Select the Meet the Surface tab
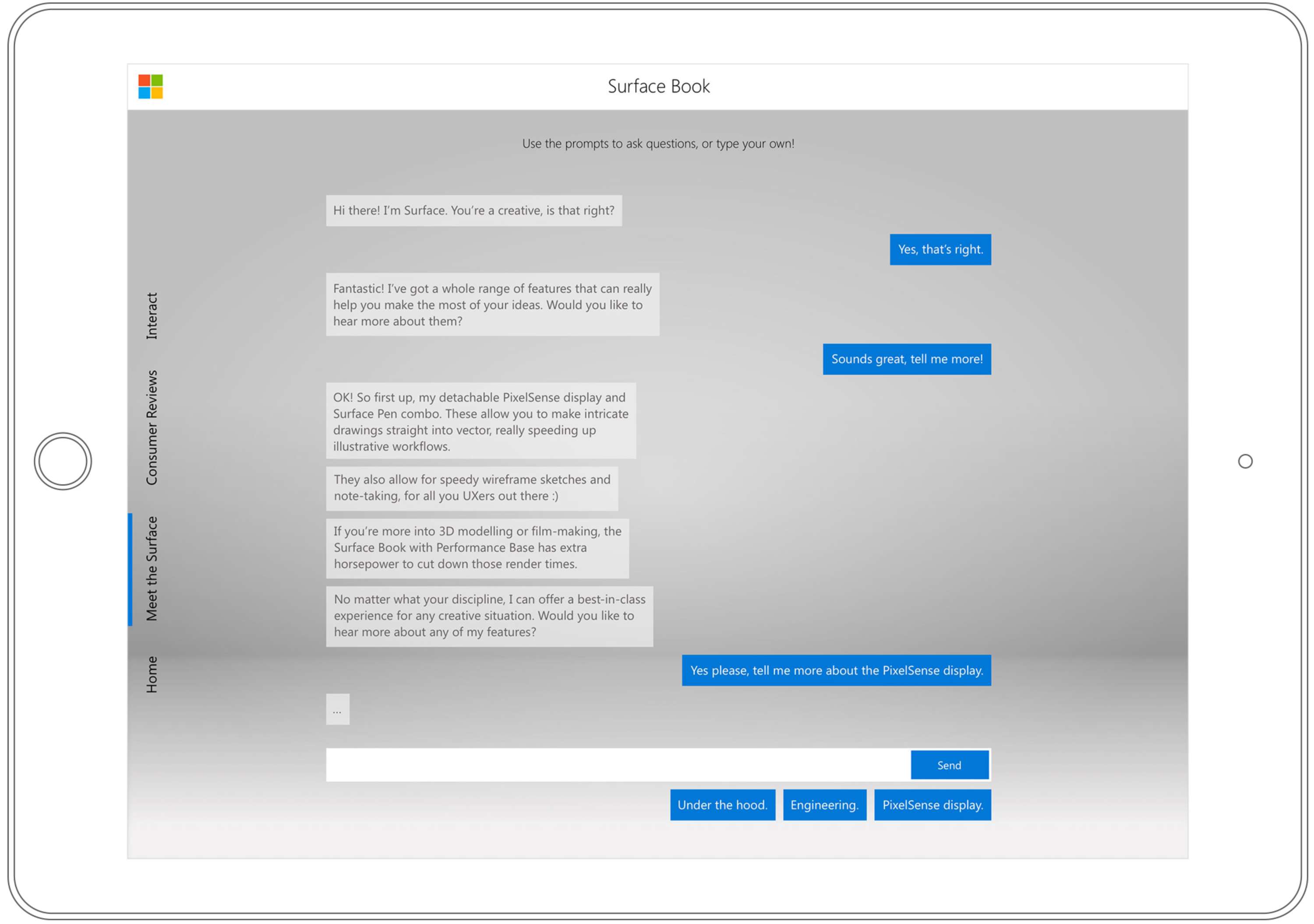1314x924 pixels. [x=152, y=569]
